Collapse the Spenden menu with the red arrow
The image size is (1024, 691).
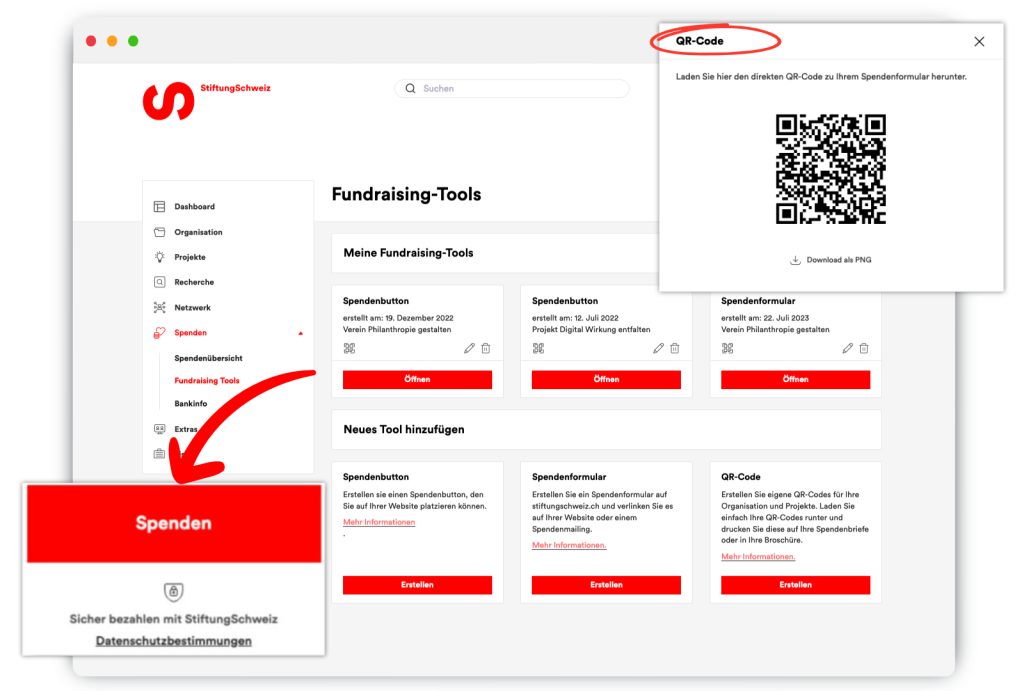tap(300, 333)
